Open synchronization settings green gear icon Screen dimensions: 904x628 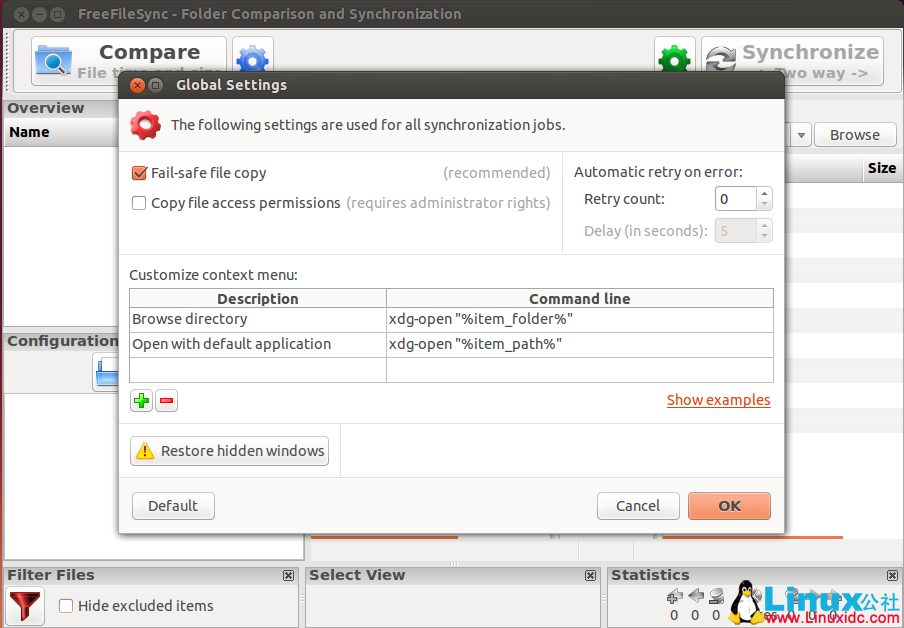coord(674,59)
